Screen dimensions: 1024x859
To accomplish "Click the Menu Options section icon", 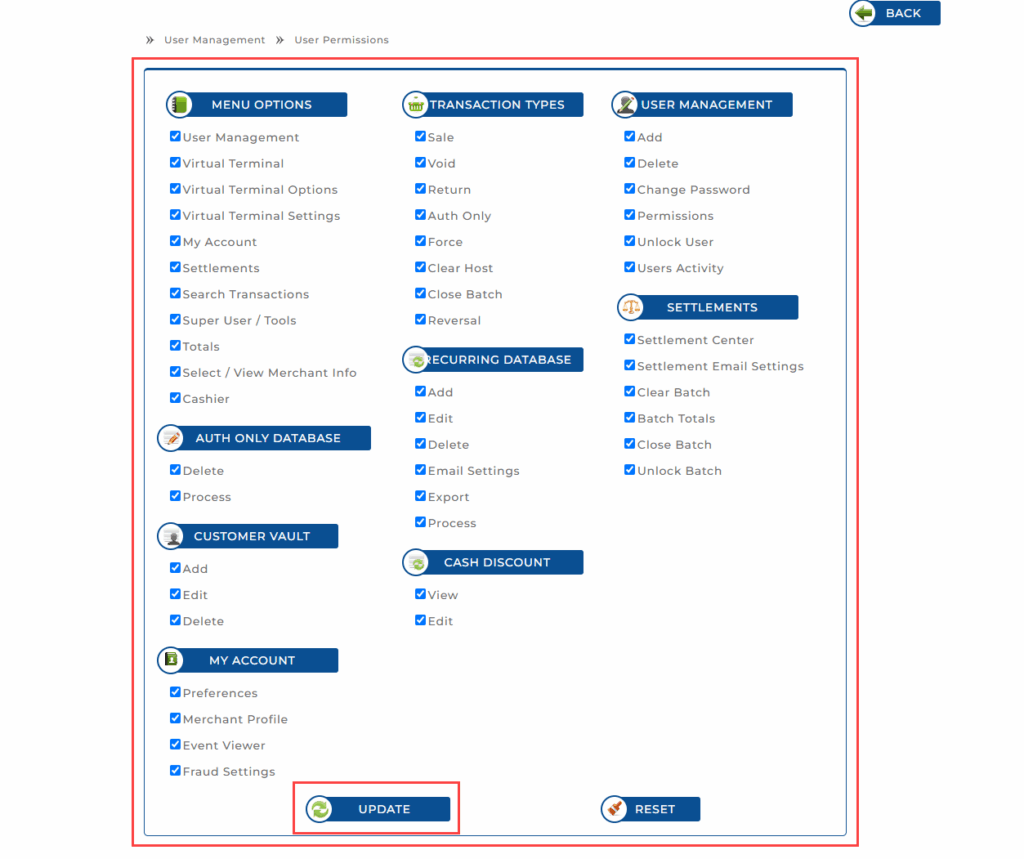I will (179, 105).
